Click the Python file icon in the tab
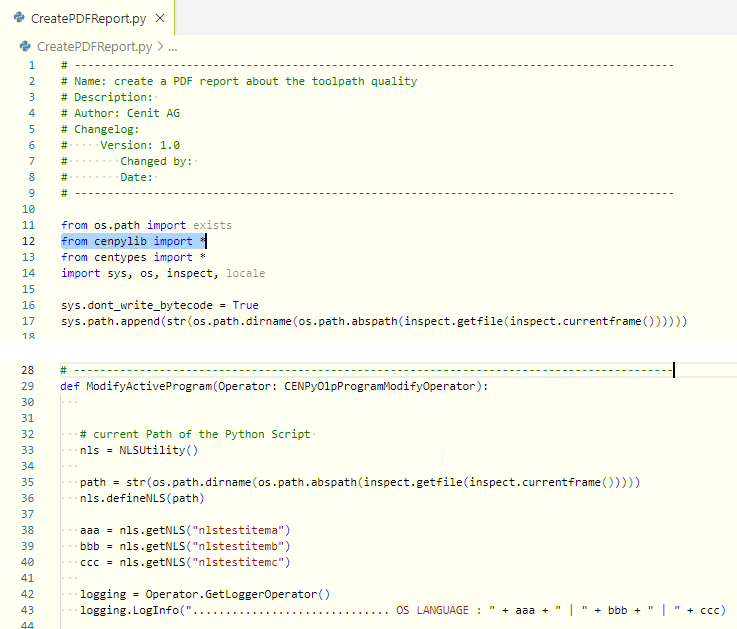Screen dimensions: 737x629 coord(20,18)
